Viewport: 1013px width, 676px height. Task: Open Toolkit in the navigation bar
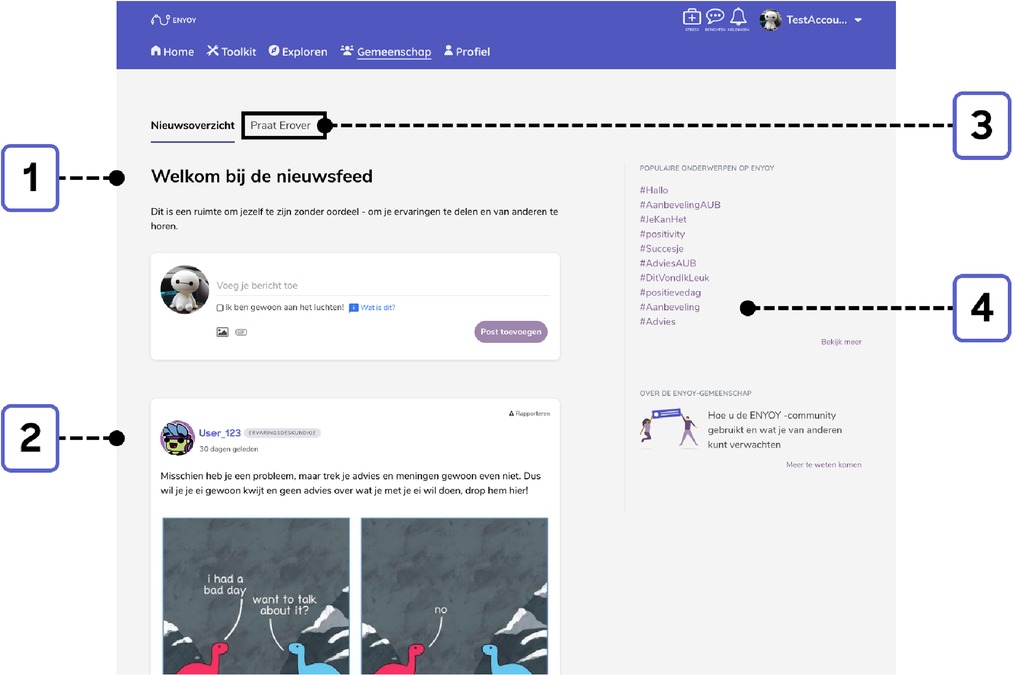(231, 52)
